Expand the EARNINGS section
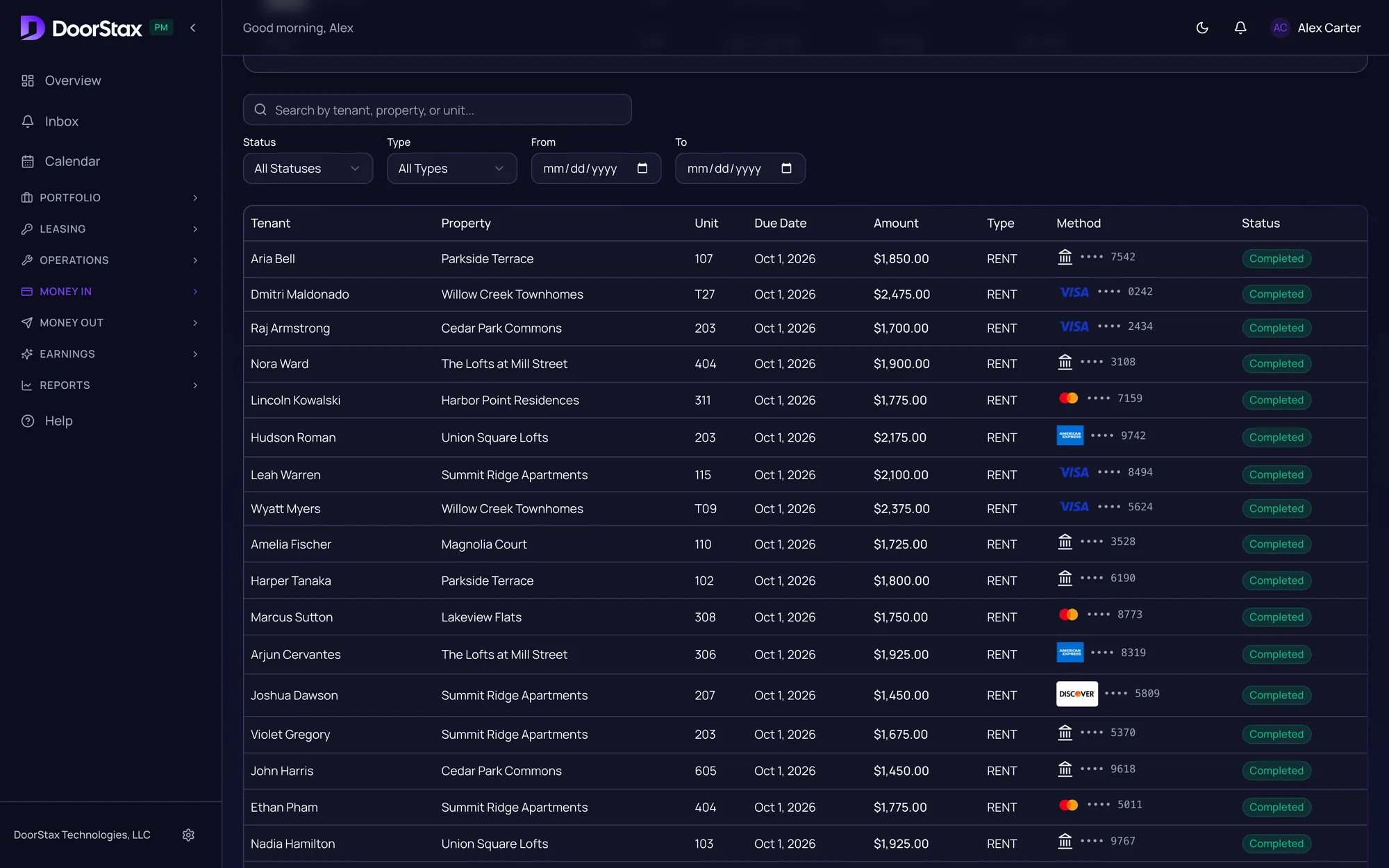The image size is (1389, 868). point(110,354)
